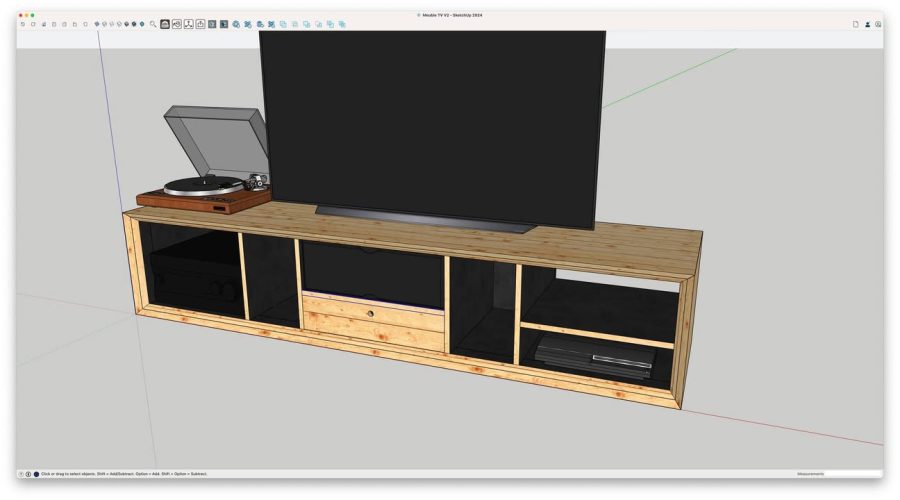Select the Hidden Line face style

119,24
